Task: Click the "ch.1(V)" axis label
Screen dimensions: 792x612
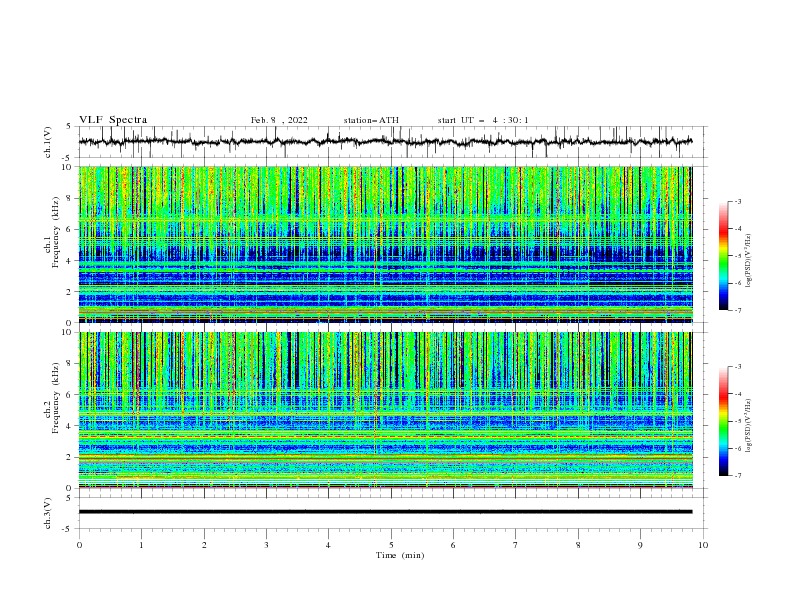Action: (48, 142)
